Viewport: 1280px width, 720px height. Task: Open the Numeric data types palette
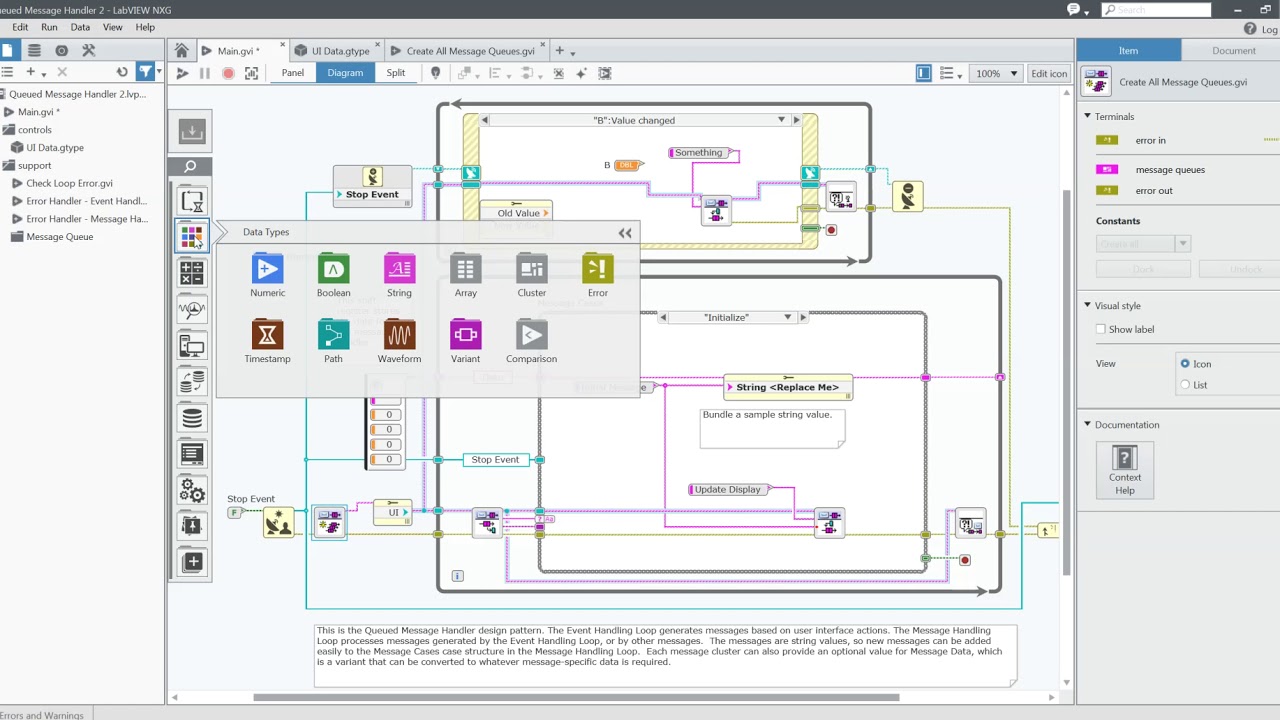pos(267,276)
